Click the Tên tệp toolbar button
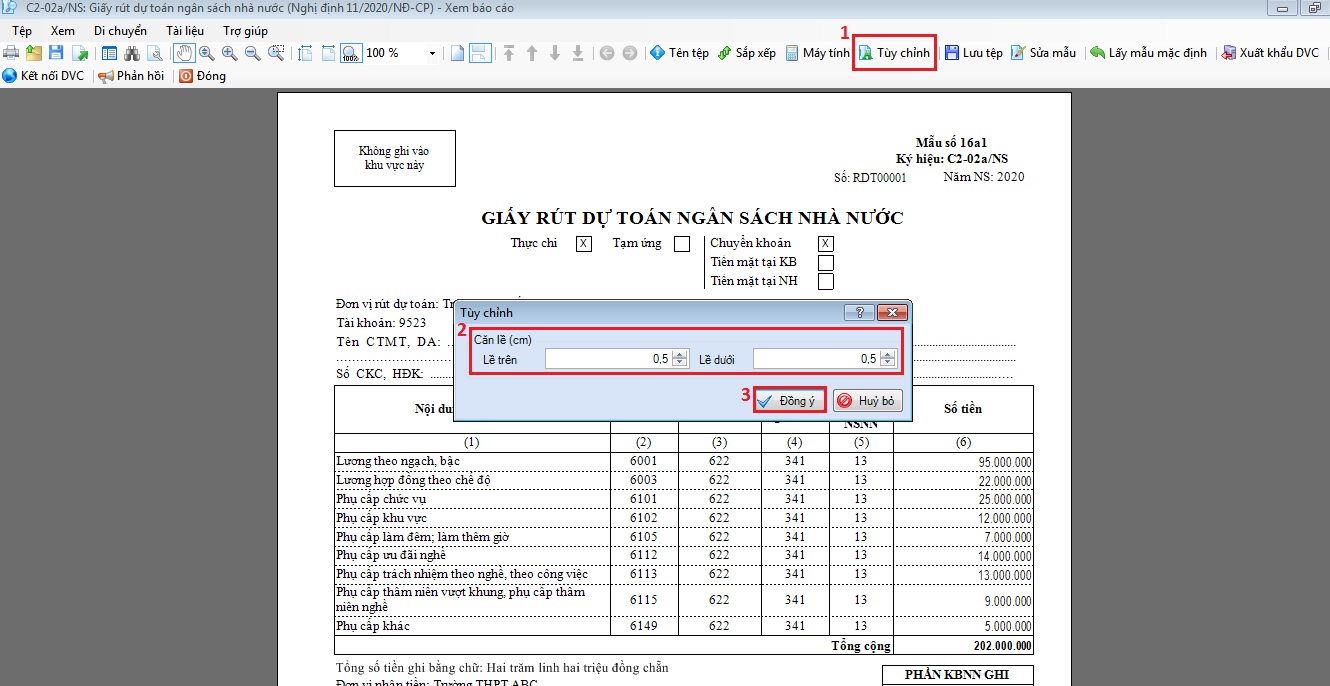1330x686 pixels. click(x=679, y=53)
